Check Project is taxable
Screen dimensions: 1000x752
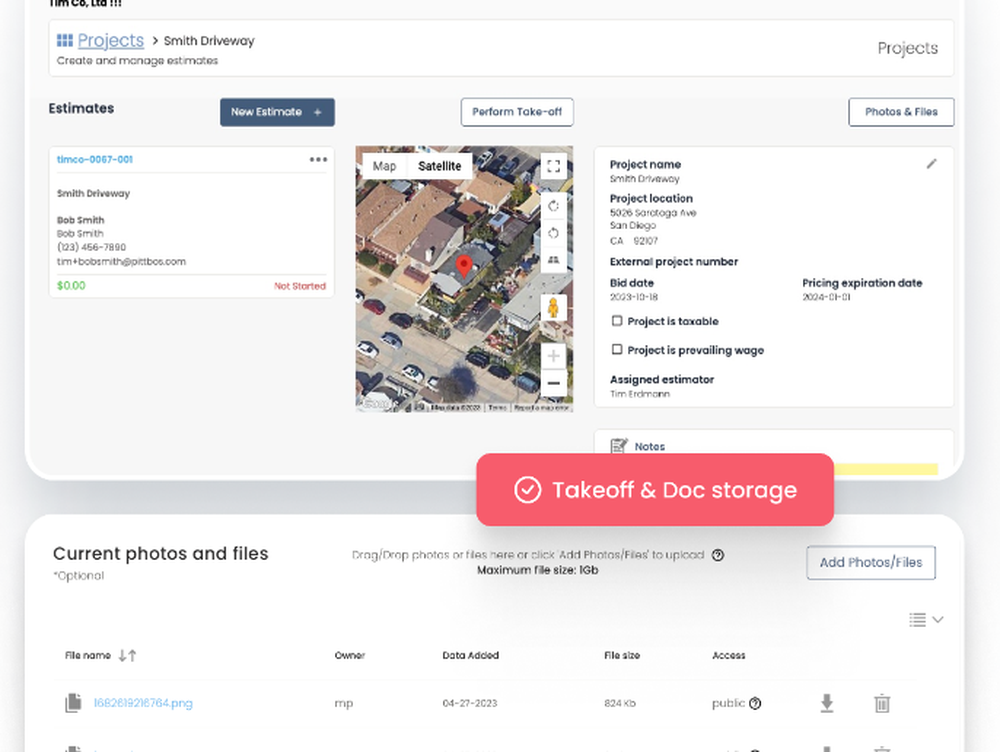click(x=617, y=321)
